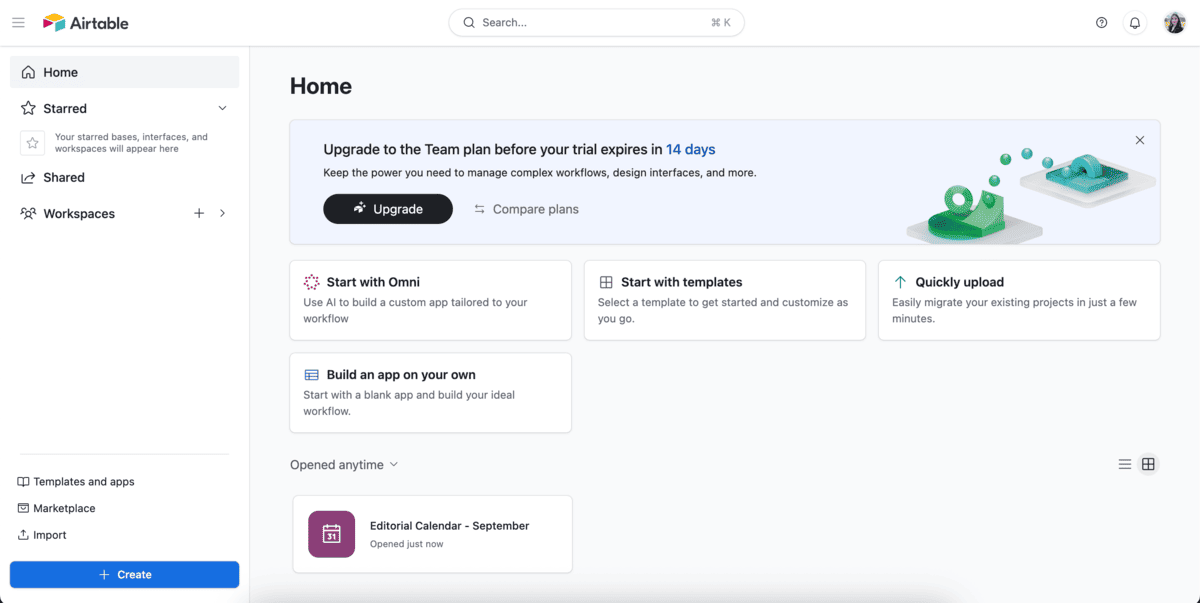Open the help question mark icon
The height and width of the screenshot is (603, 1200).
pyautogui.click(x=1101, y=22)
